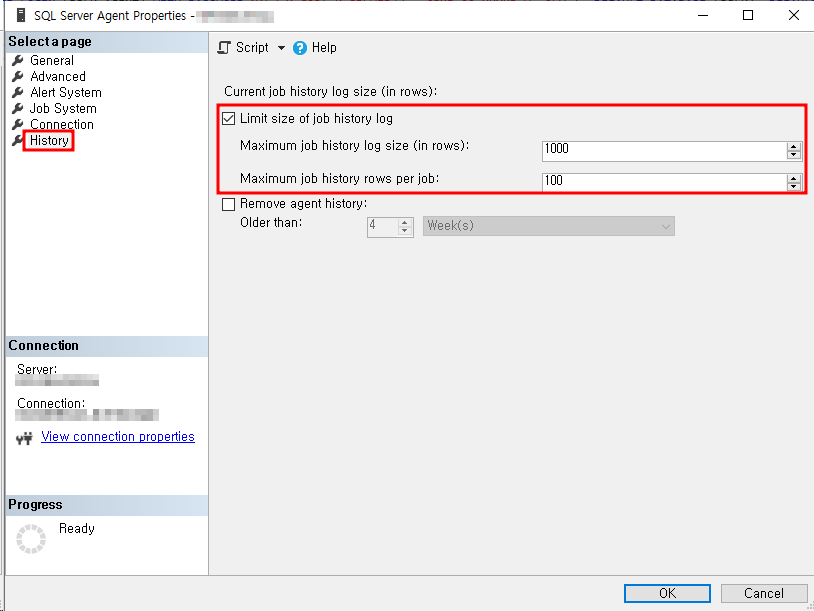
Task: Click the Older than number field
Action: point(383,226)
